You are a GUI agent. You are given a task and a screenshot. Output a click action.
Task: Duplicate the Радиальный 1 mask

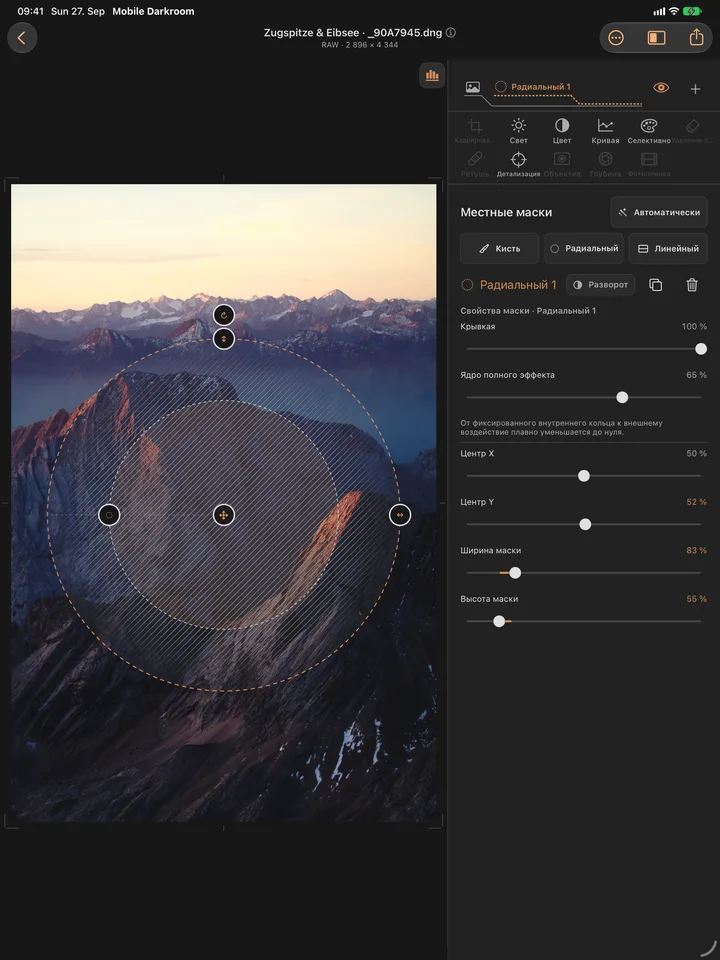tap(656, 285)
